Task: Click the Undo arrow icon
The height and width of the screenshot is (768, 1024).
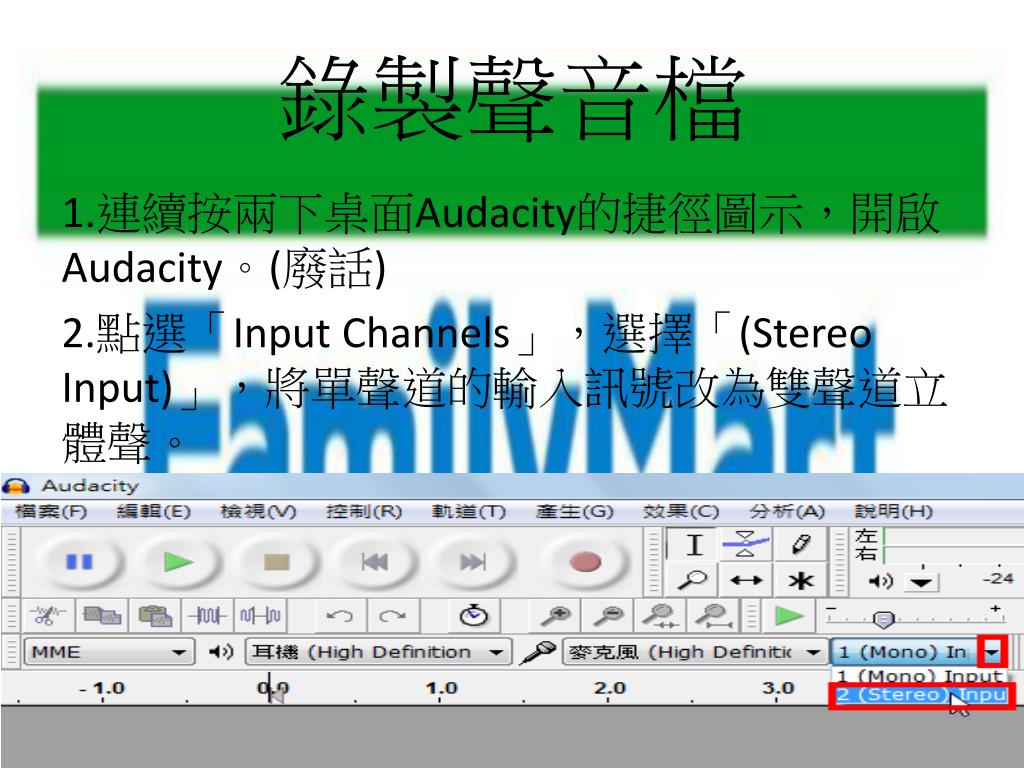Action: (340, 615)
